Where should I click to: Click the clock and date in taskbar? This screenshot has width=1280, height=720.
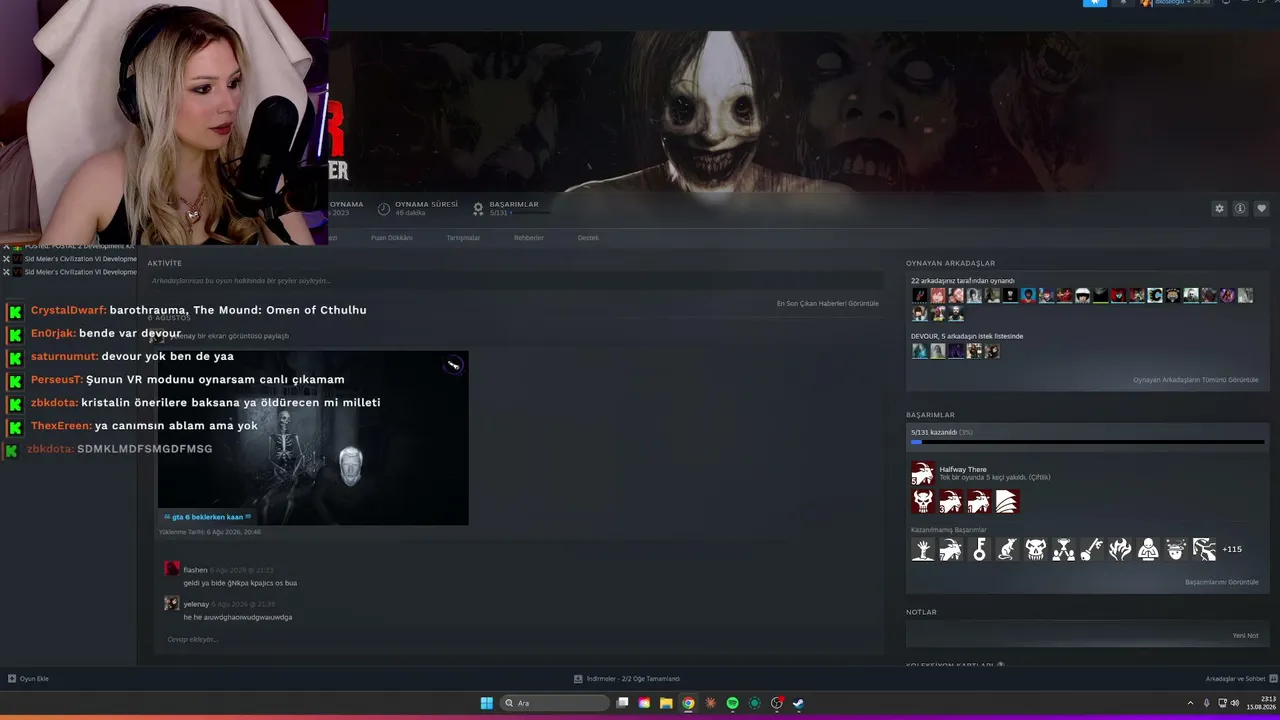[1262, 703]
